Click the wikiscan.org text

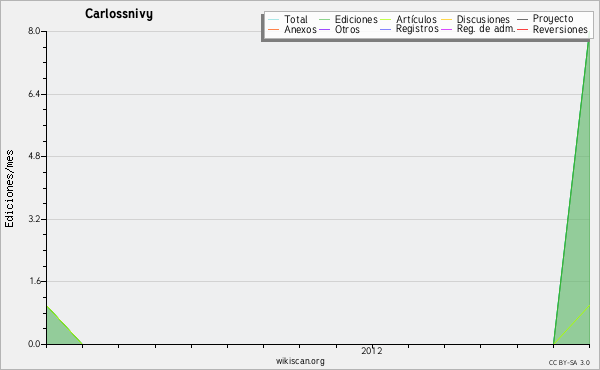pyautogui.click(x=300, y=361)
